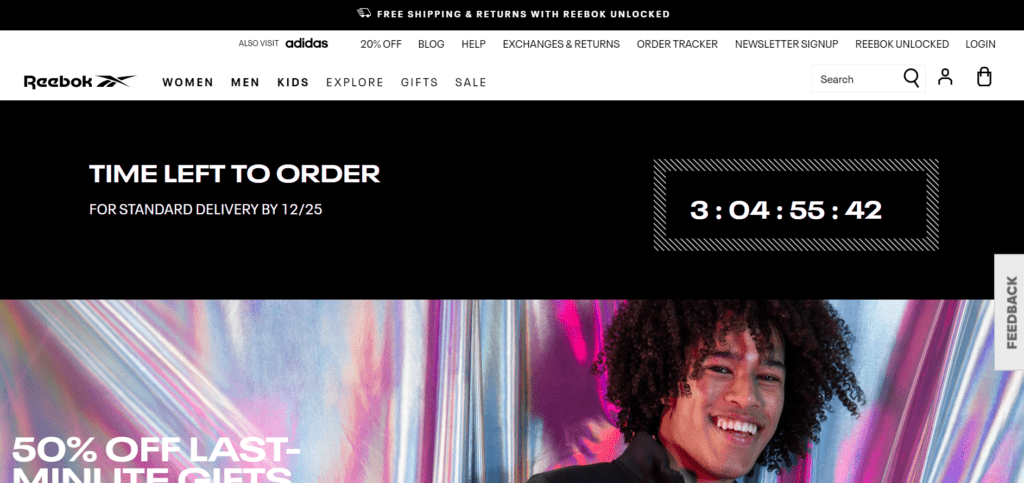Go to the GIFTS section
Viewport: 1024px width, 483px height.
click(x=420, y=82)
